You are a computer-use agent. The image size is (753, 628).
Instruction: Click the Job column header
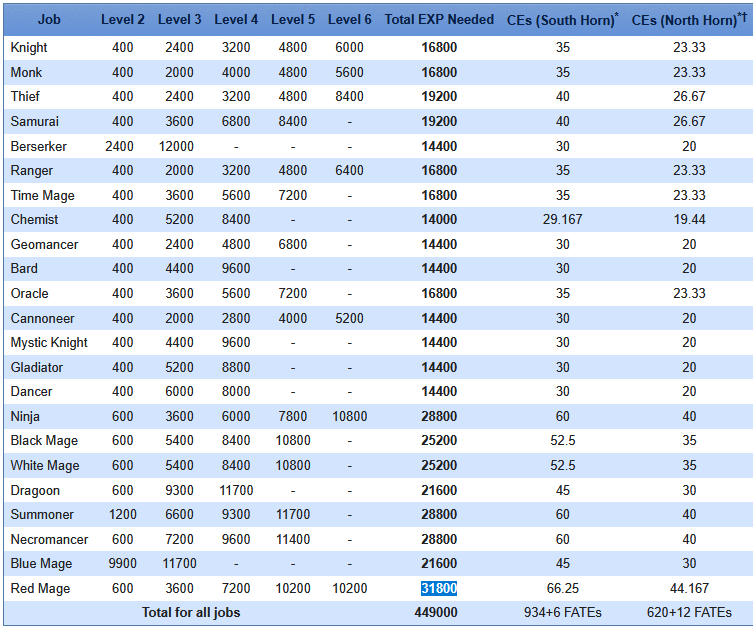(x=49, y=20)
